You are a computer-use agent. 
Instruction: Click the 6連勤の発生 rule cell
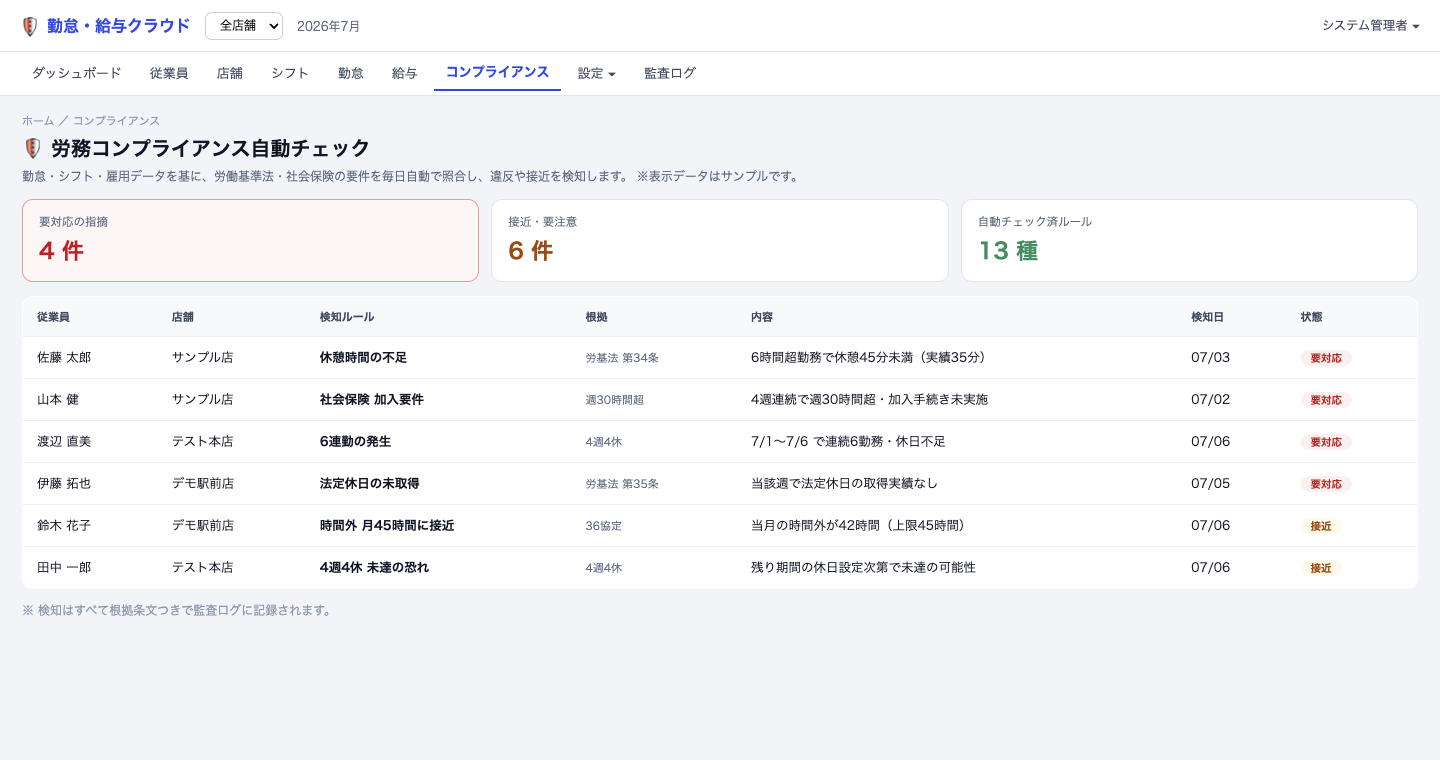pos(355,441)
